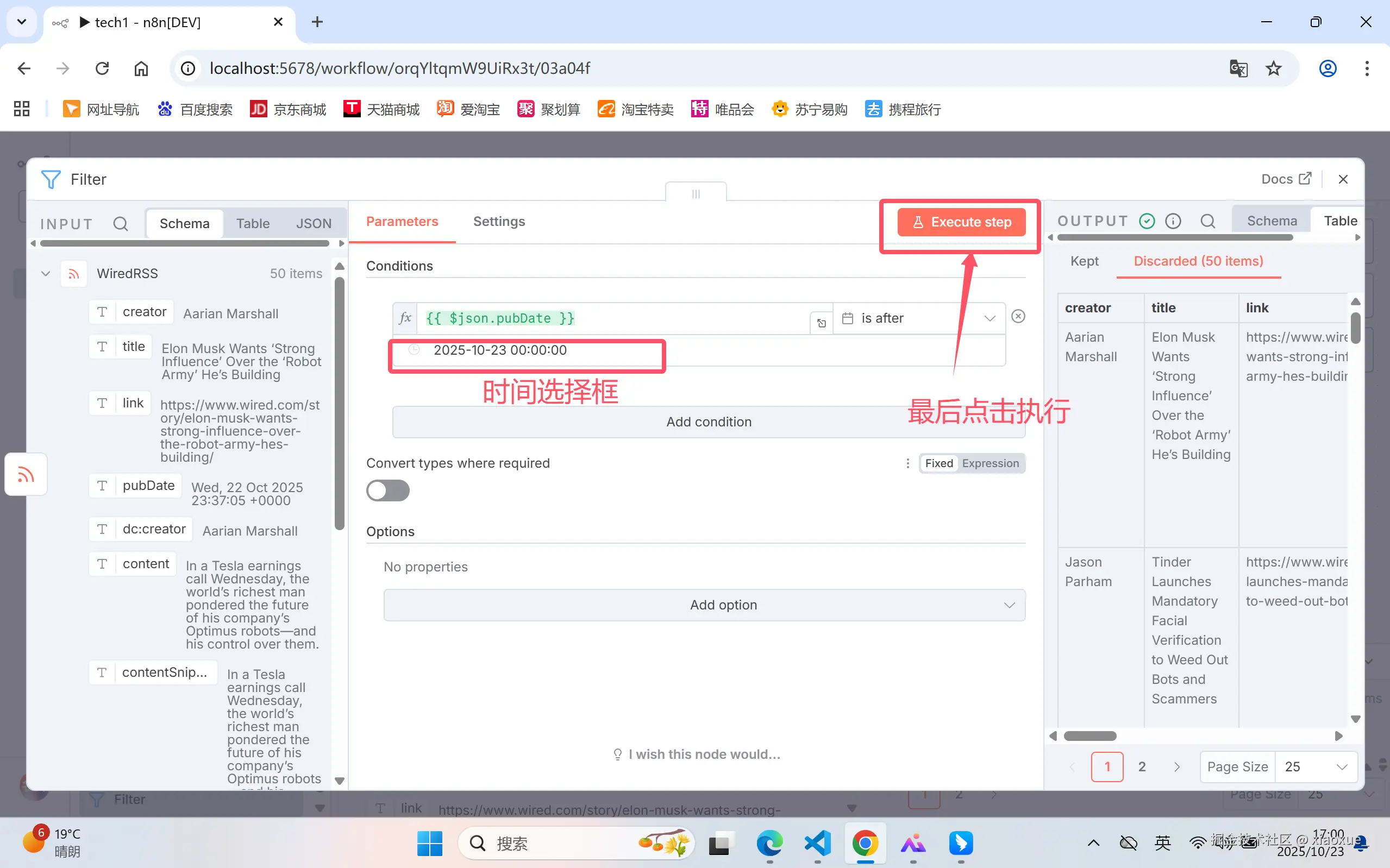Click the info icon in the OUTPUT panel
The image size is (1390, 868).
(1173, 221)
